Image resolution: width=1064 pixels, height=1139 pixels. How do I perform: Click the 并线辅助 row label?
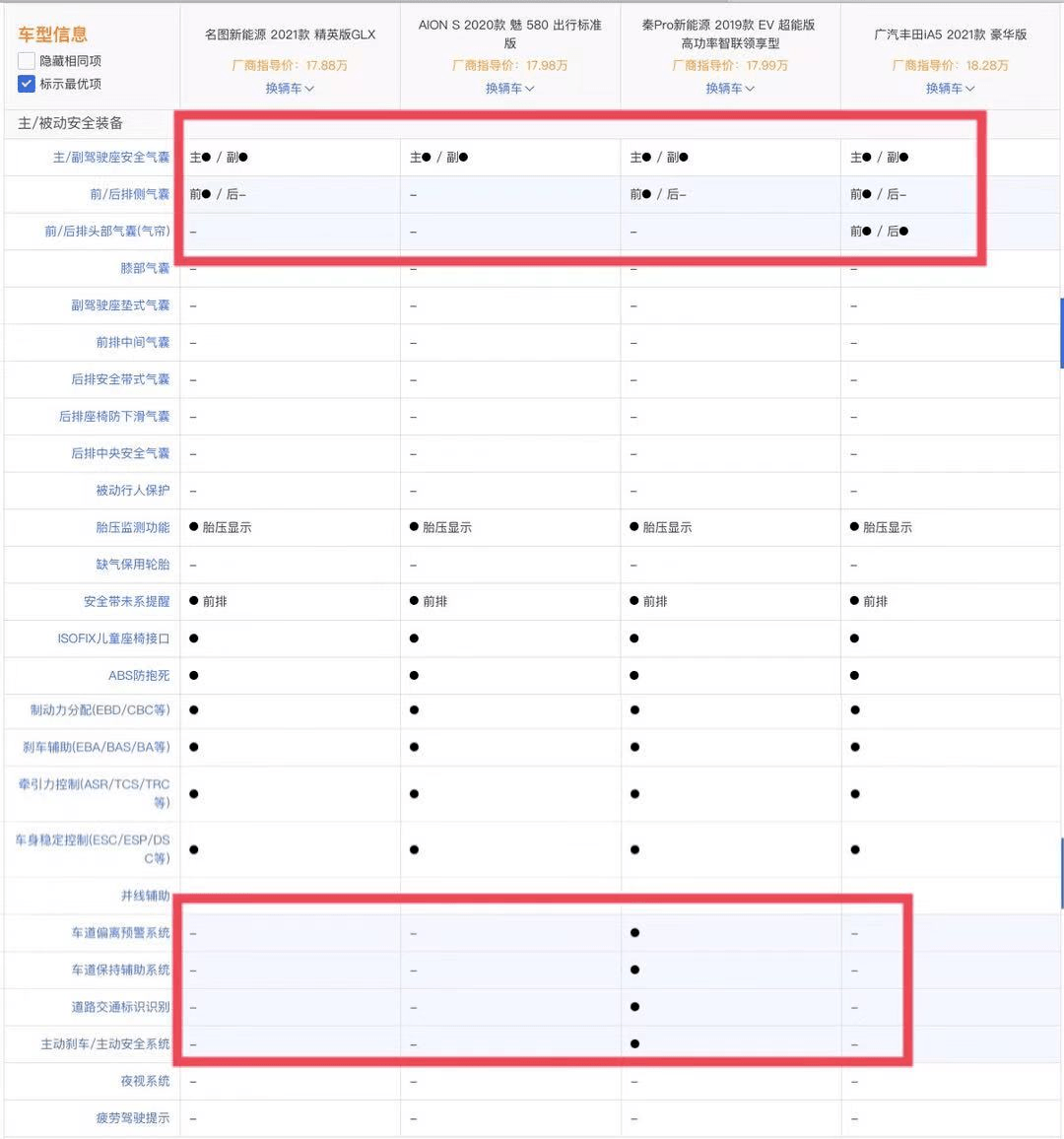click(x=145, y=896)
